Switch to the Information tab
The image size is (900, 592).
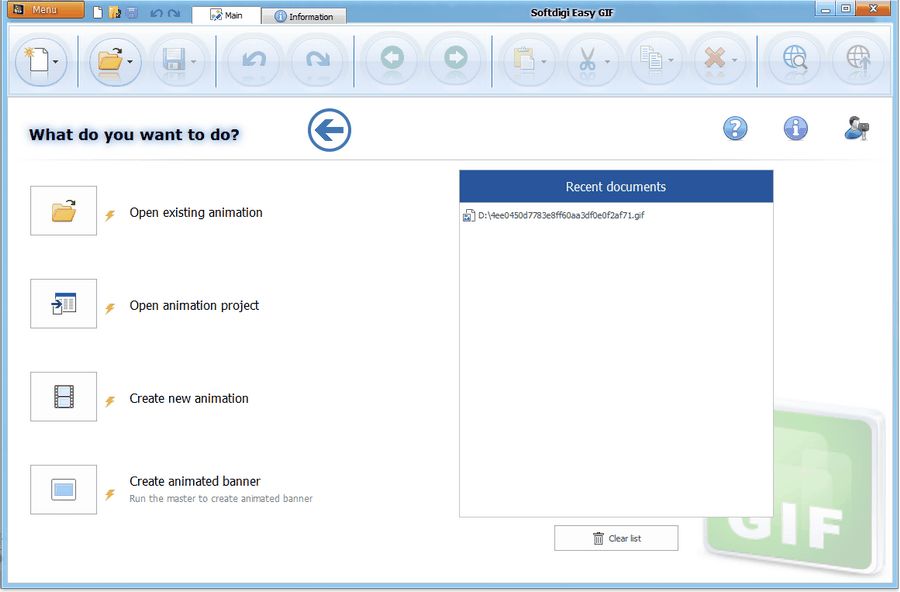[304, 16]
